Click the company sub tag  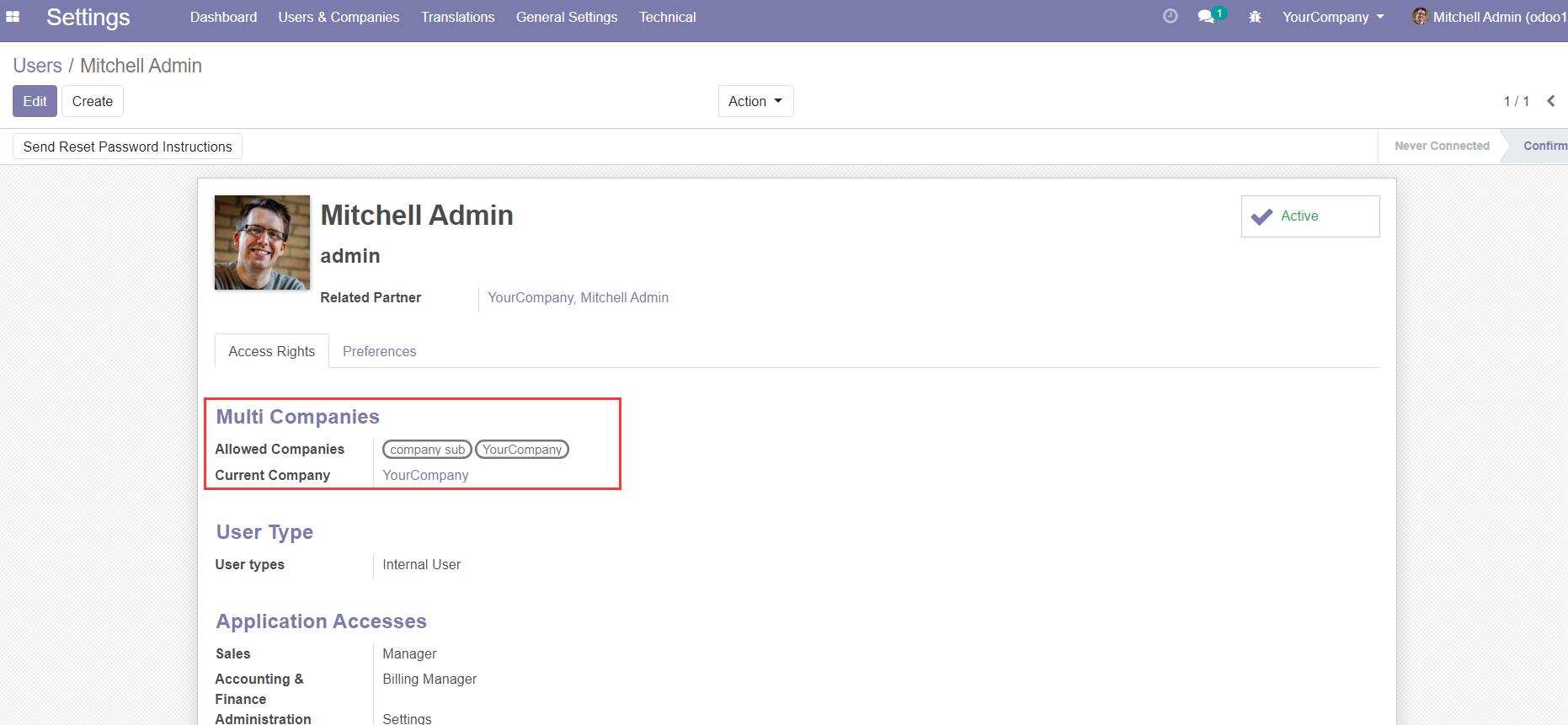coord(427,450)
